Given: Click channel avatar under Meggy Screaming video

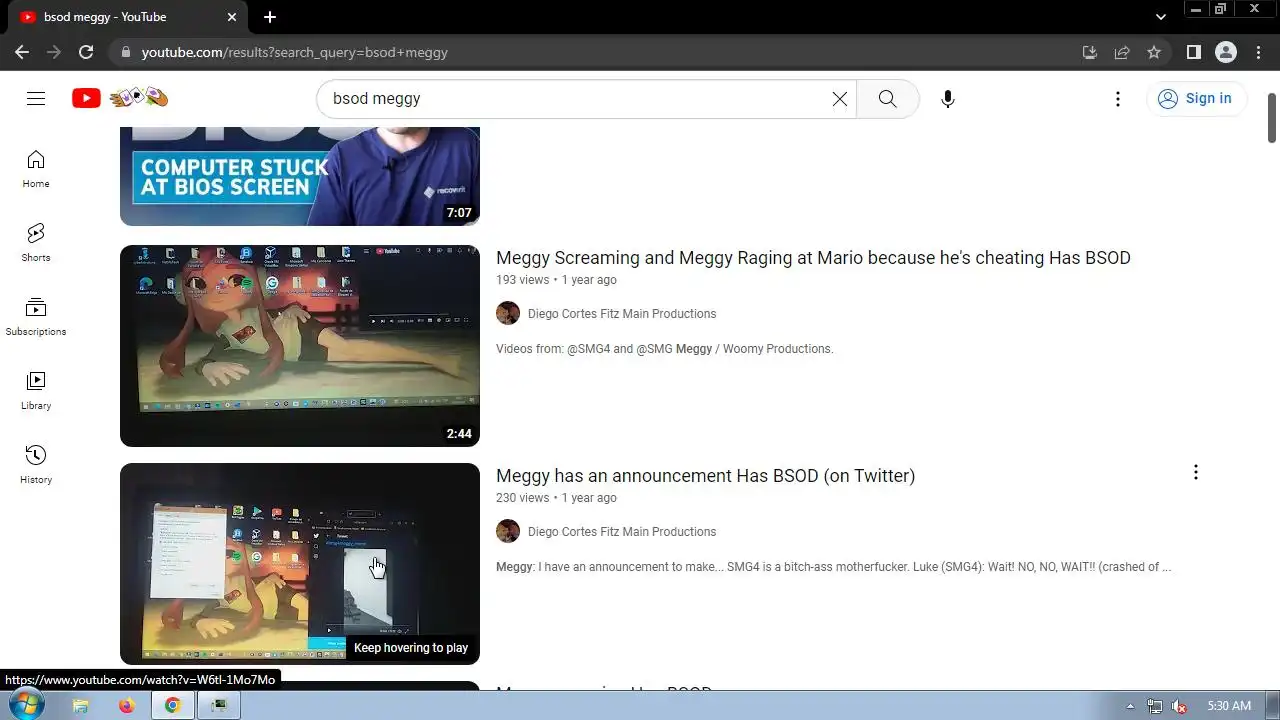Looking at the screenshot, I should click(x=508, y=313).
